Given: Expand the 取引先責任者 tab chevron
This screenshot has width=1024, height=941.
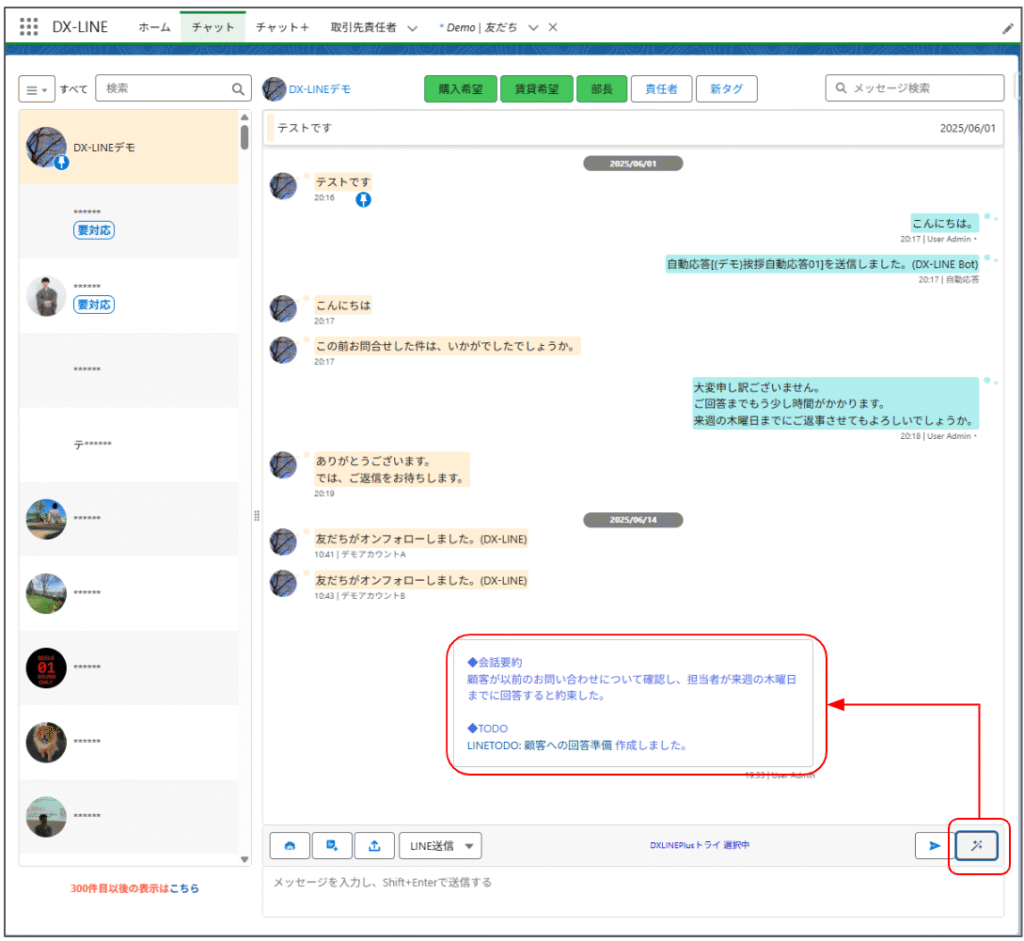Looking at the screenshot, I should pyautogui.click(x=412, y=28).
